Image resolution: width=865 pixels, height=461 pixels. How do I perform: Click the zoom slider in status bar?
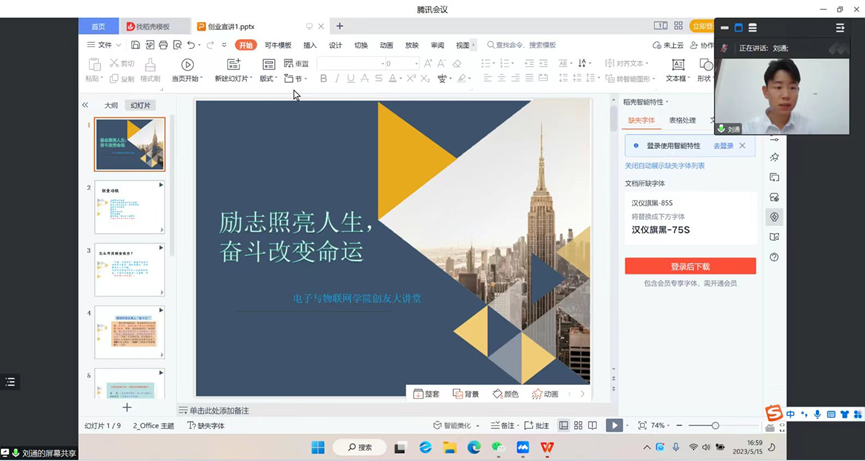tap(715, 426)
